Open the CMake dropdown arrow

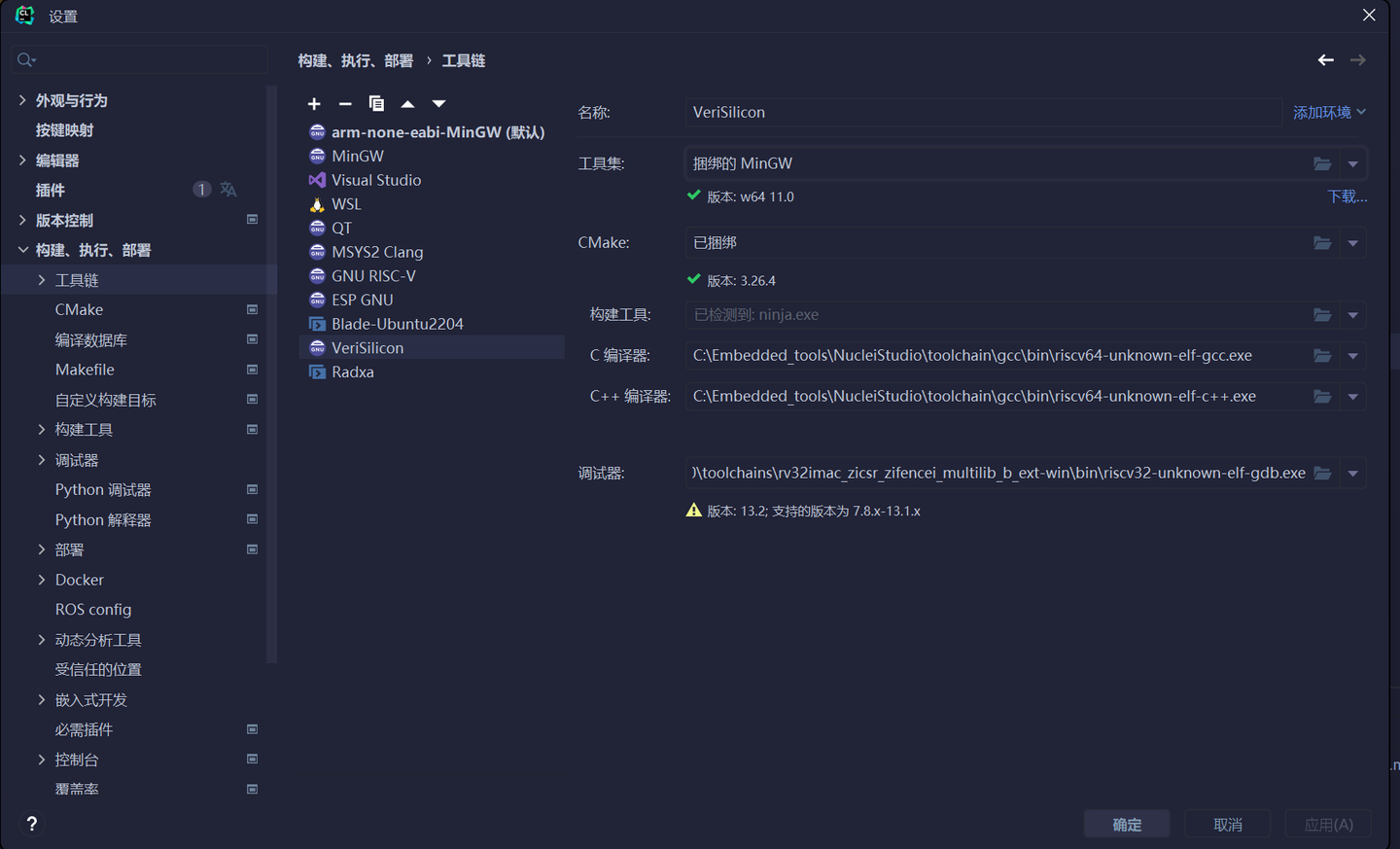(x=1353, y=243)
